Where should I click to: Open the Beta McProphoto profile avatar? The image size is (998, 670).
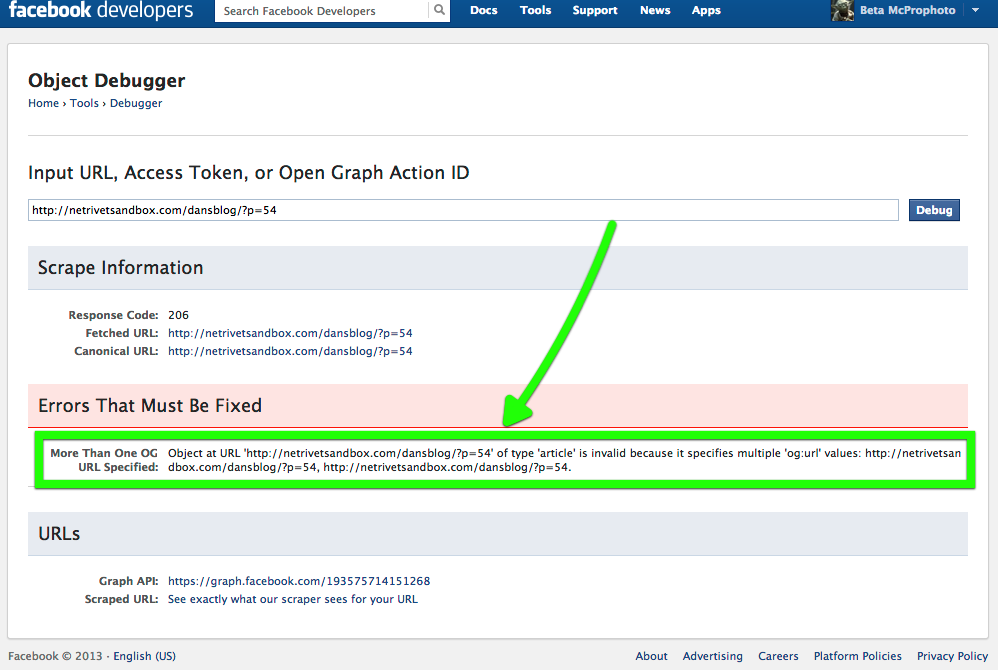coord(842,10)
